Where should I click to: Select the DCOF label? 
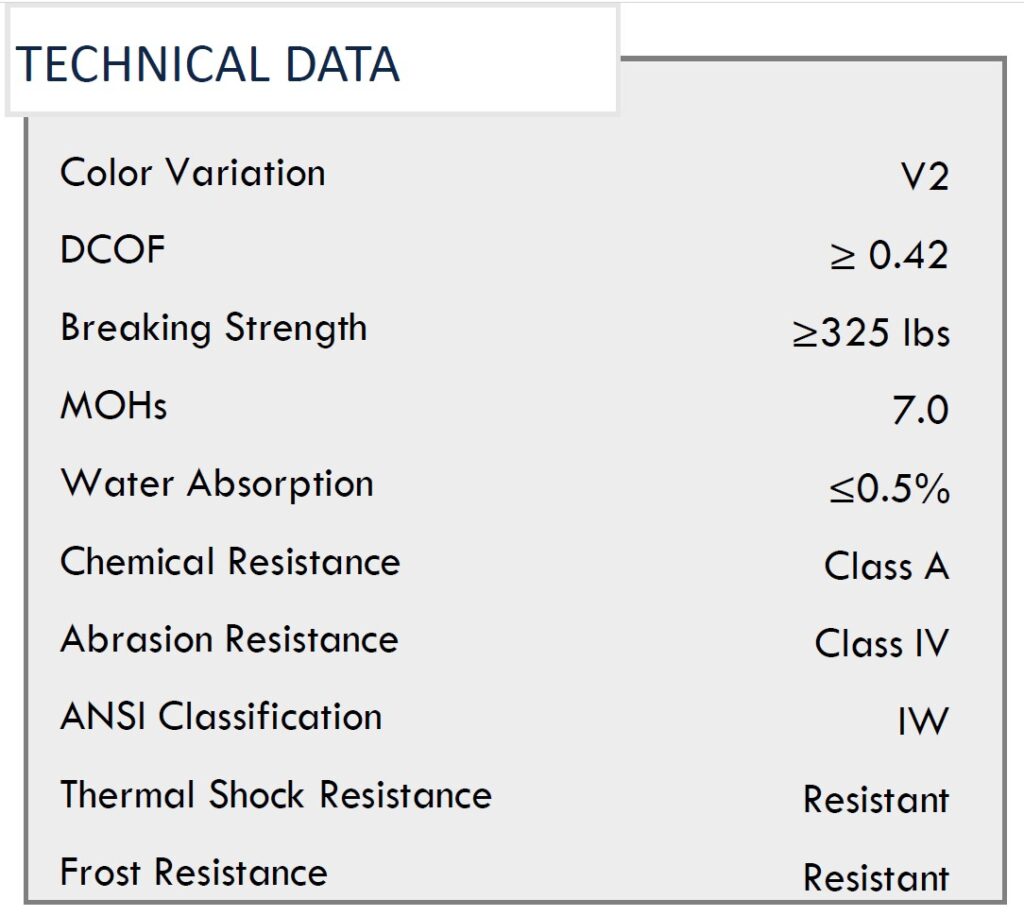(112, 249)
